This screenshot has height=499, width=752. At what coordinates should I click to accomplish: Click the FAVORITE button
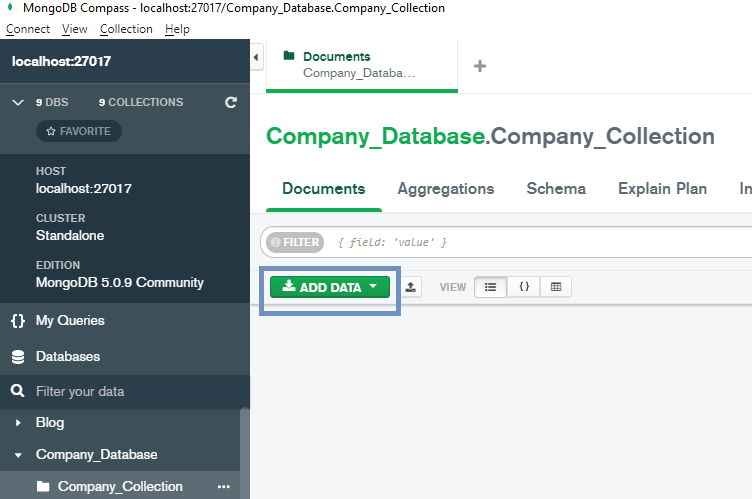click(x=79, y=131)
